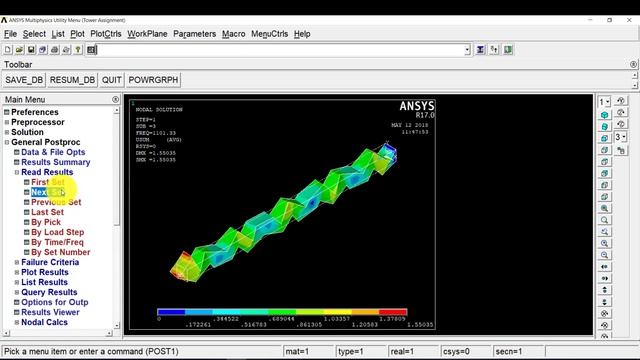The image size is (640, 360).
Task: Expand the Nodal Calcs node
Action: coord(17,322)
